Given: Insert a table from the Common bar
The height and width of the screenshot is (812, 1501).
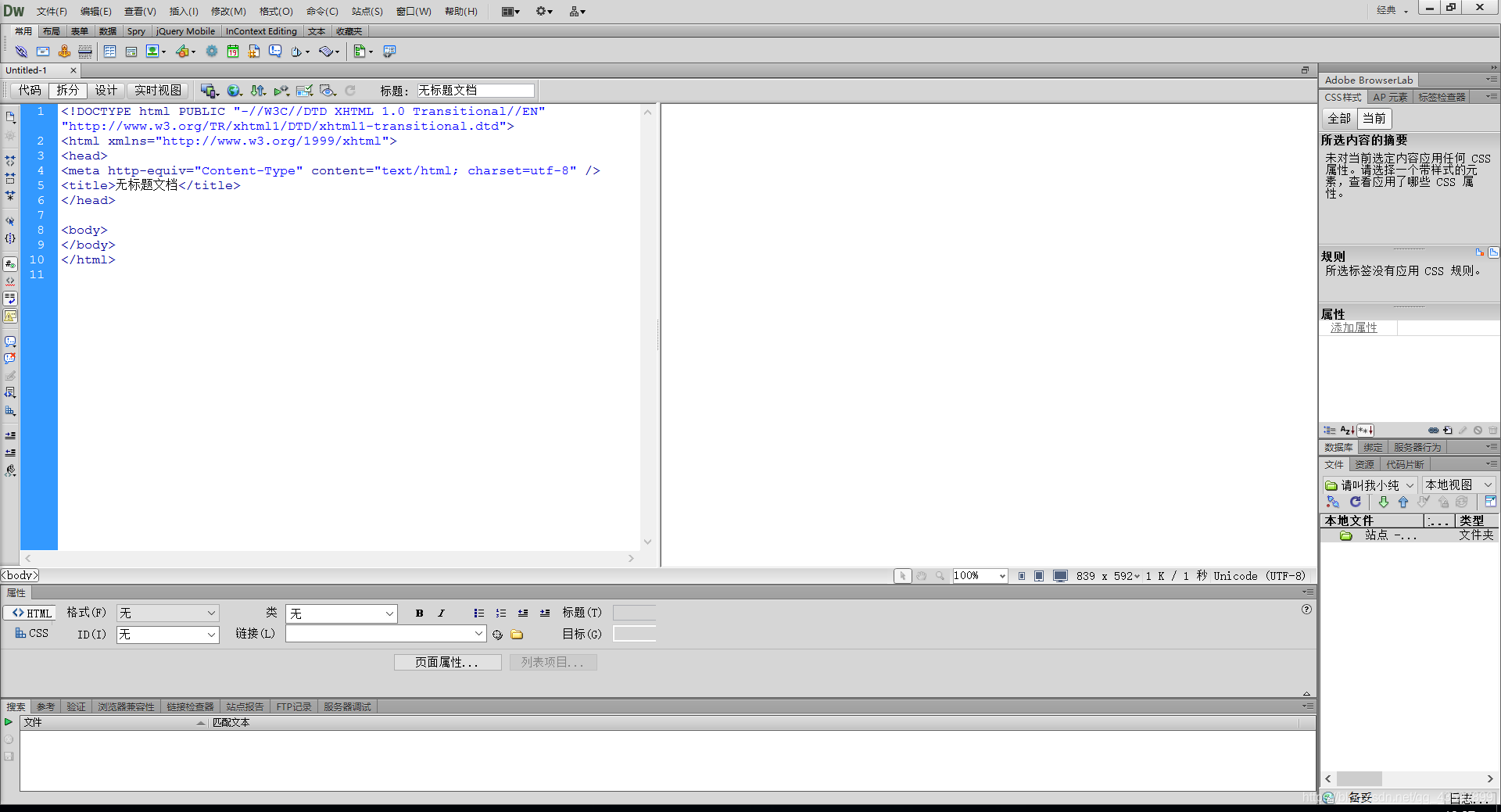Looking at the screenshot, I should [x=109, y=52].
